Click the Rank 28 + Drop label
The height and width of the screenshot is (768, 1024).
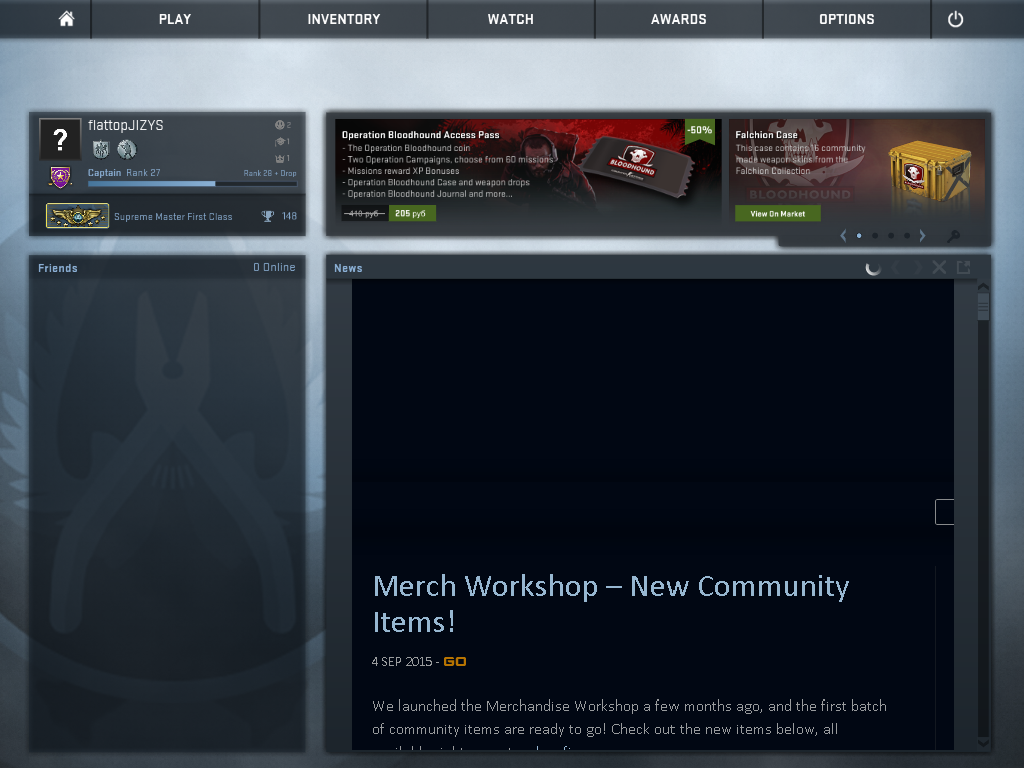click(270, 173)
